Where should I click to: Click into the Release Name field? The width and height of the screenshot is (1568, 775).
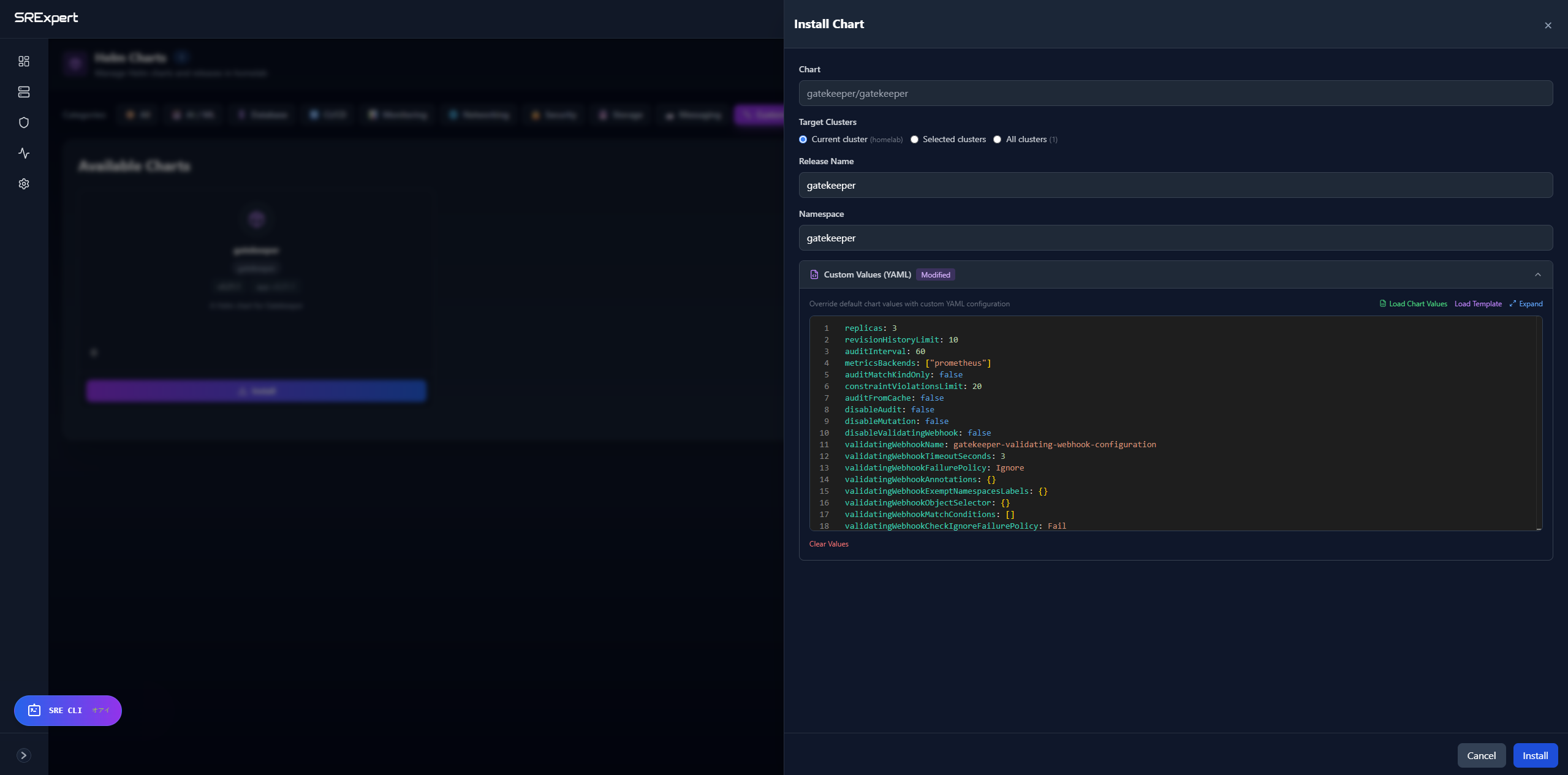point(1175,185)
